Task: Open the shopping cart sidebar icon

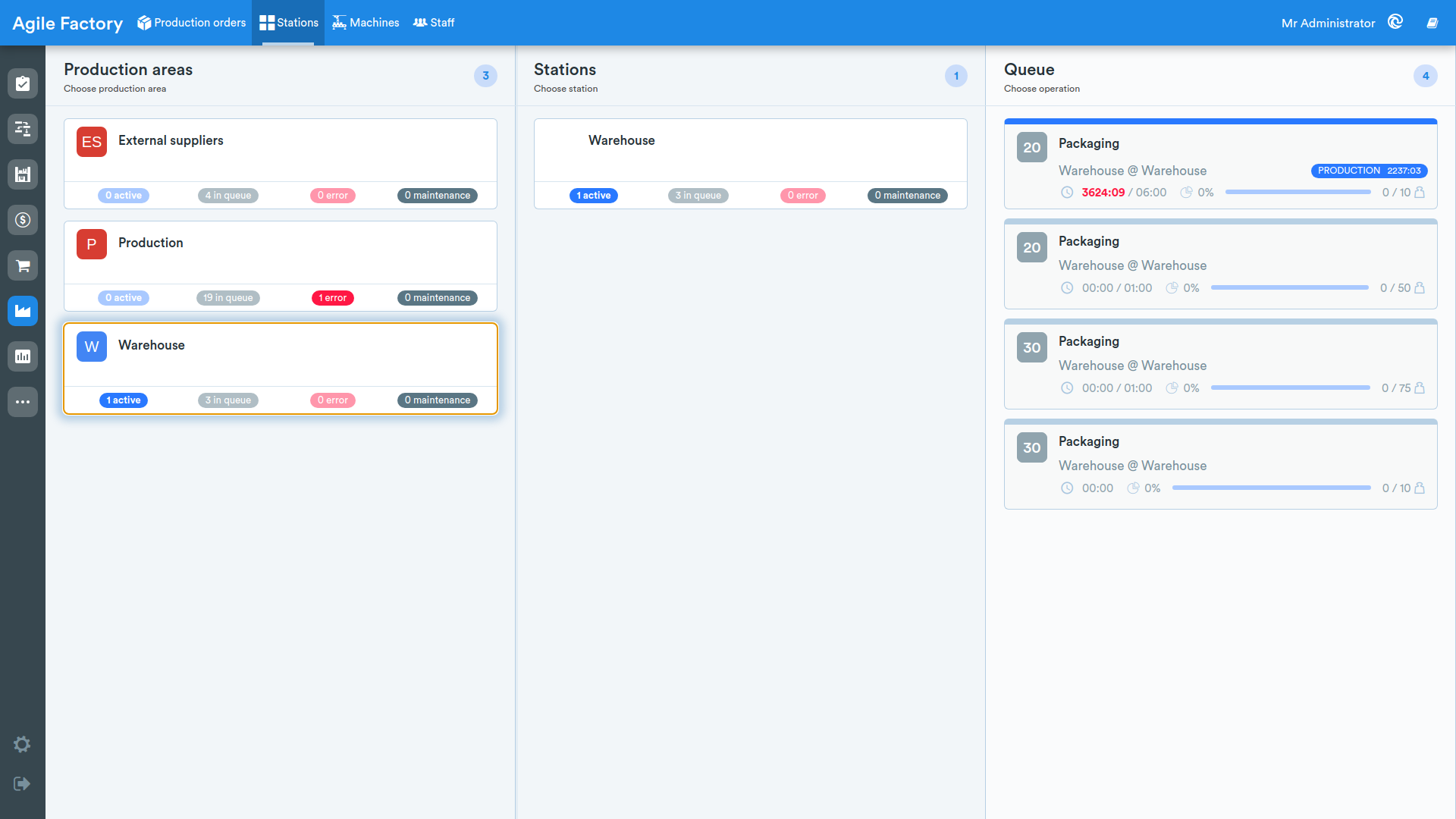Action: click(x=23, y=265)
